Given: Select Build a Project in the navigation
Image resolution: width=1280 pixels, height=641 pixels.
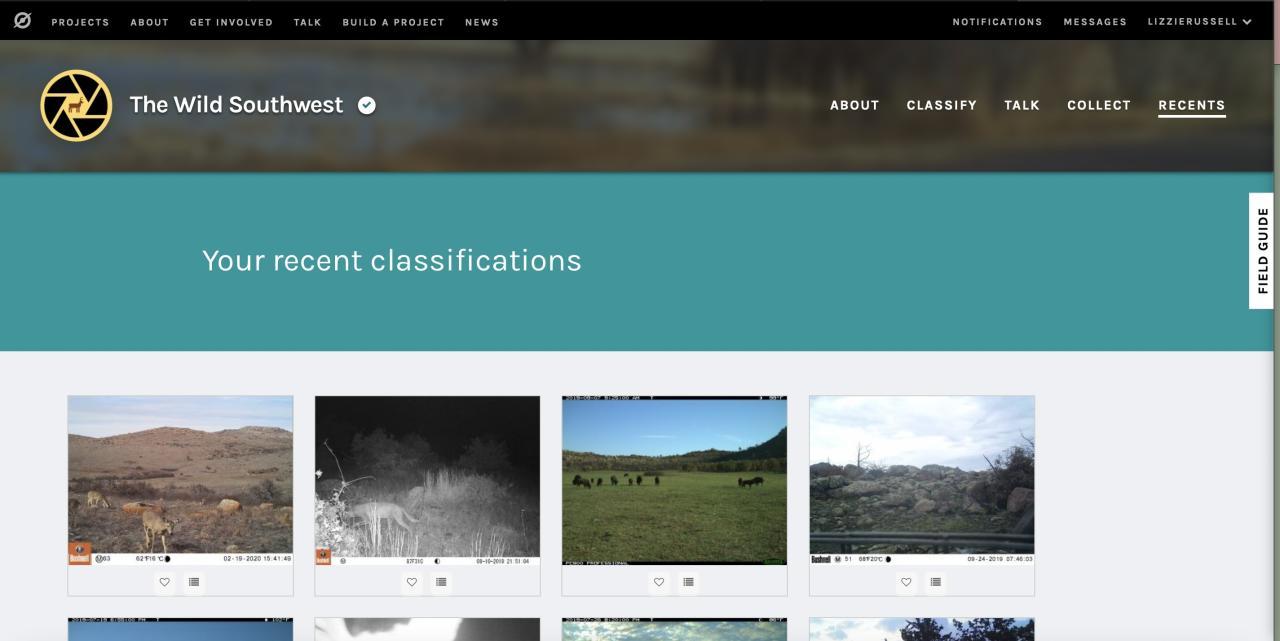Looking at the screenshot, I should pyautogui.click(x=393, y=22).
